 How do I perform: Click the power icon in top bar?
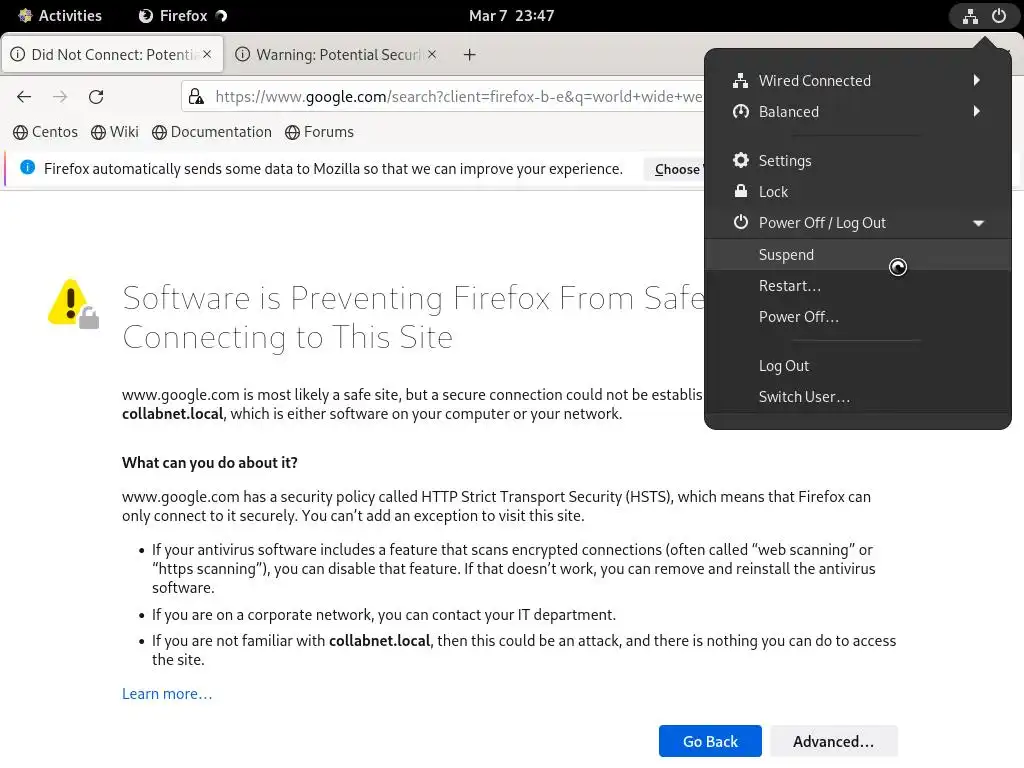click(999, 16)
